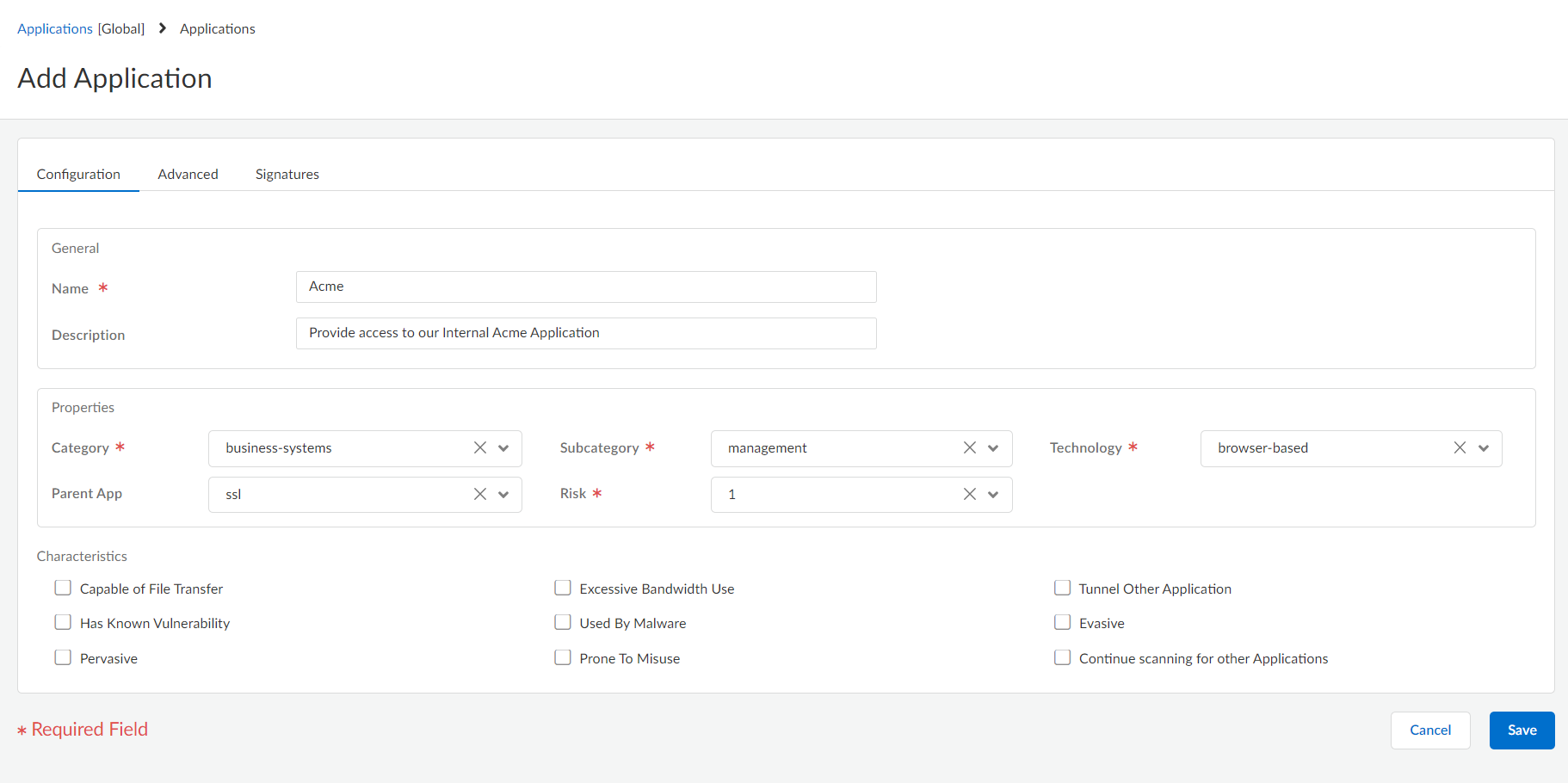Check Excessive Bandwidth Use
Screen dimensions: 1568x783
(x=563, y=587)
